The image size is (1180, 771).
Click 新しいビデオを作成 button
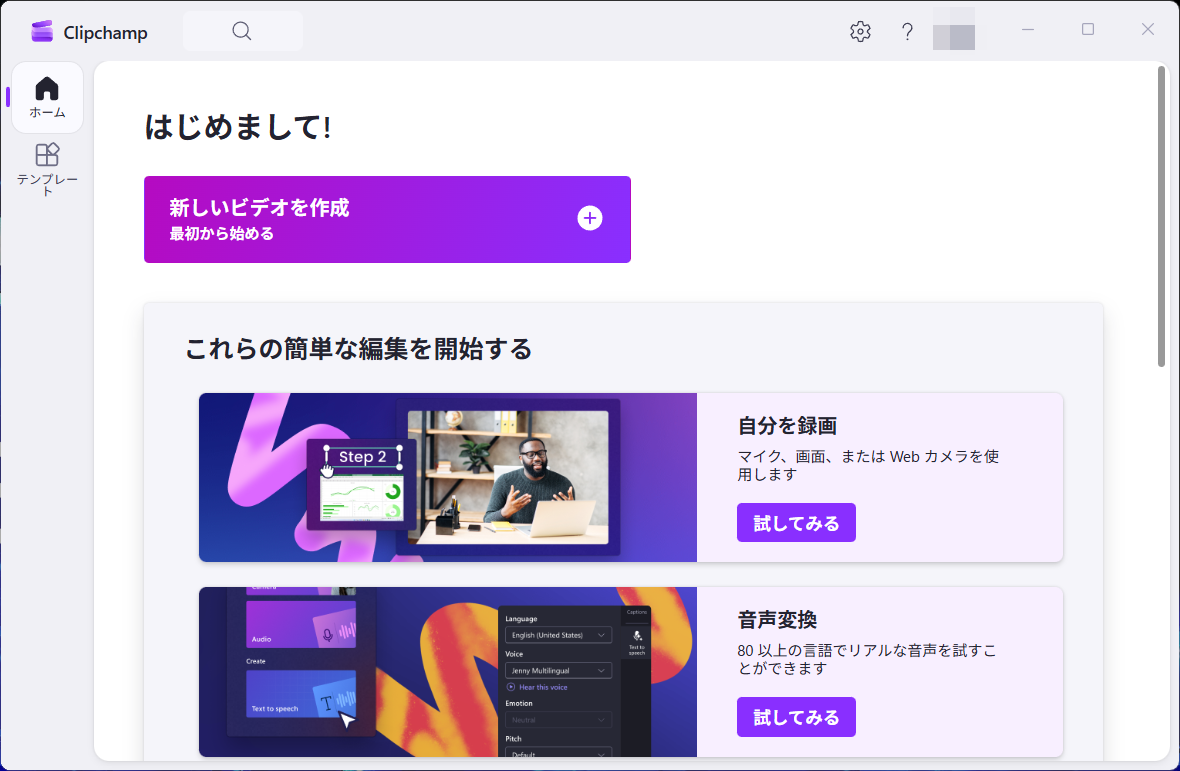click(387, 219)
